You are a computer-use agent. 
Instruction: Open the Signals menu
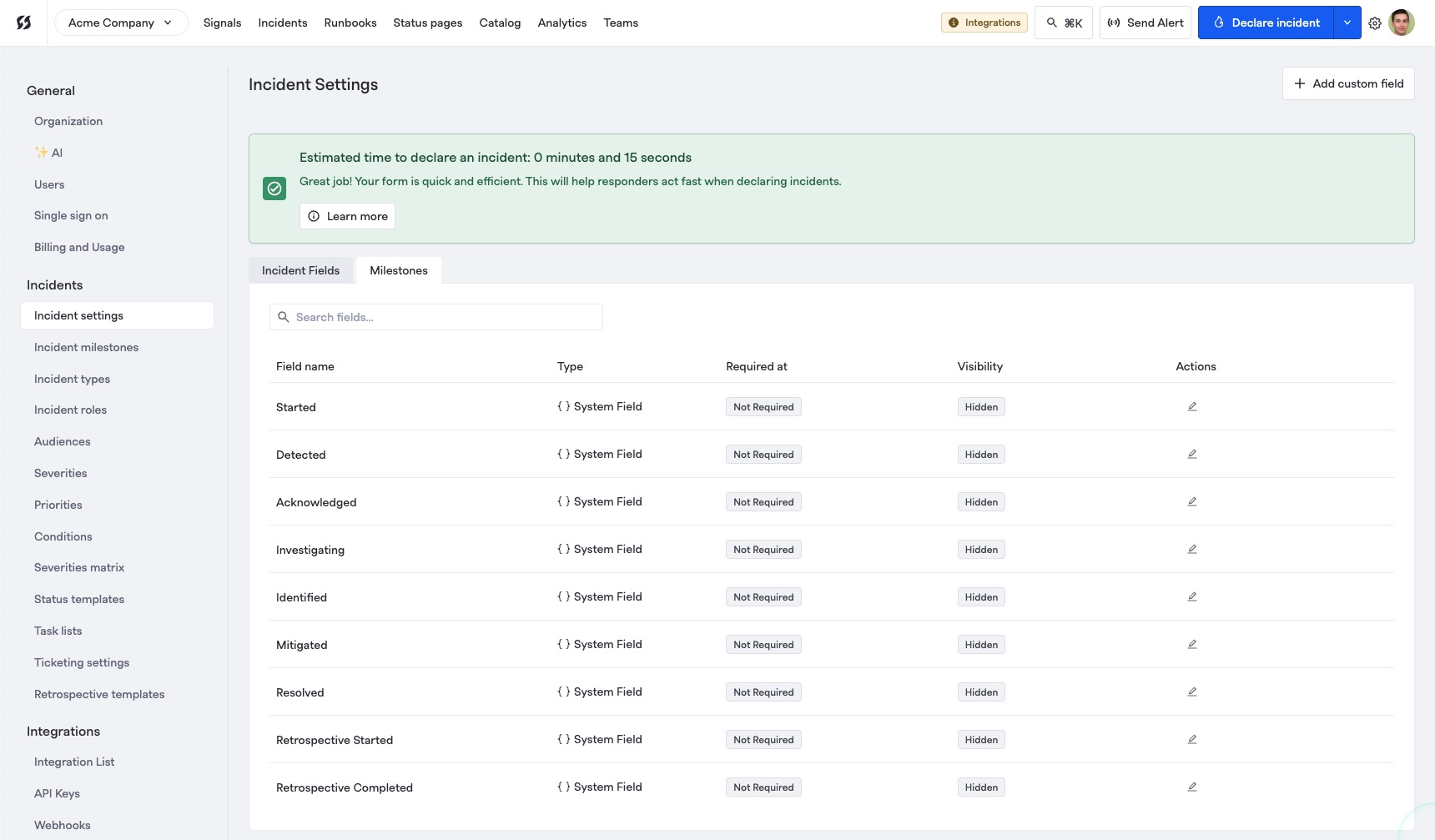coord(222,23)
